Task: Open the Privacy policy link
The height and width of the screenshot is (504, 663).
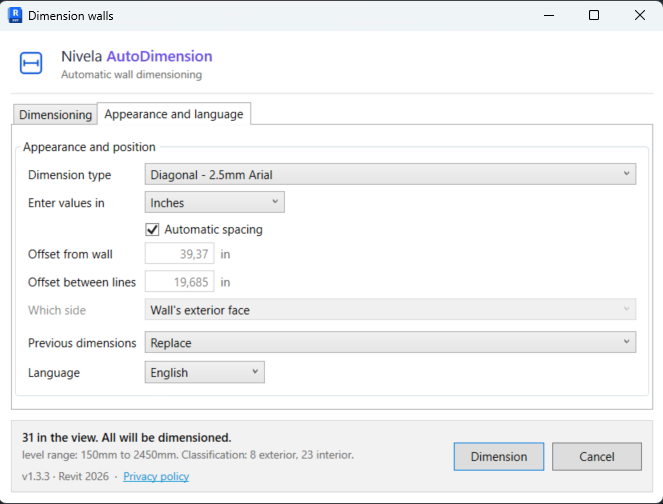Action: (x=156, y=477)
